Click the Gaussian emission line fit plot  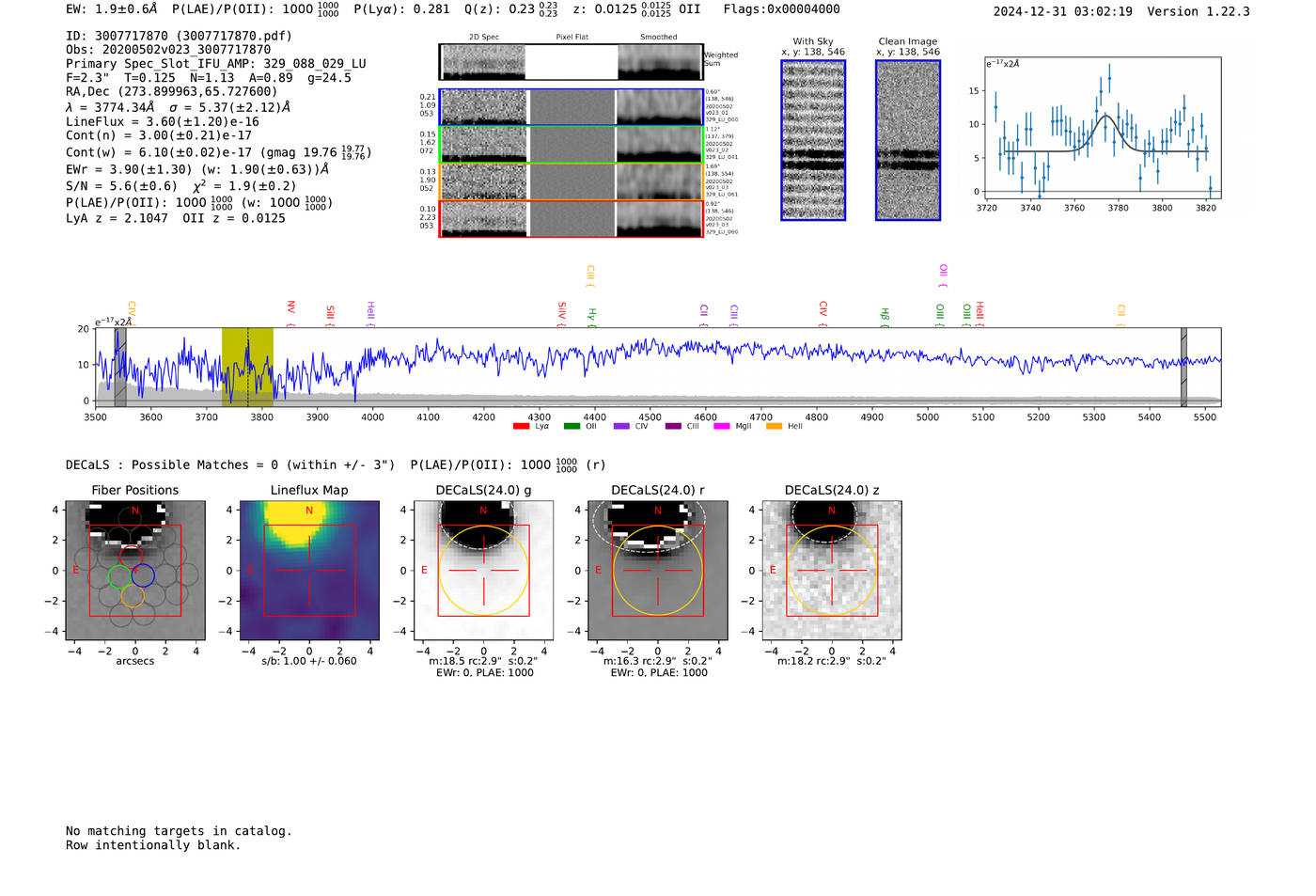point(1102,129)
